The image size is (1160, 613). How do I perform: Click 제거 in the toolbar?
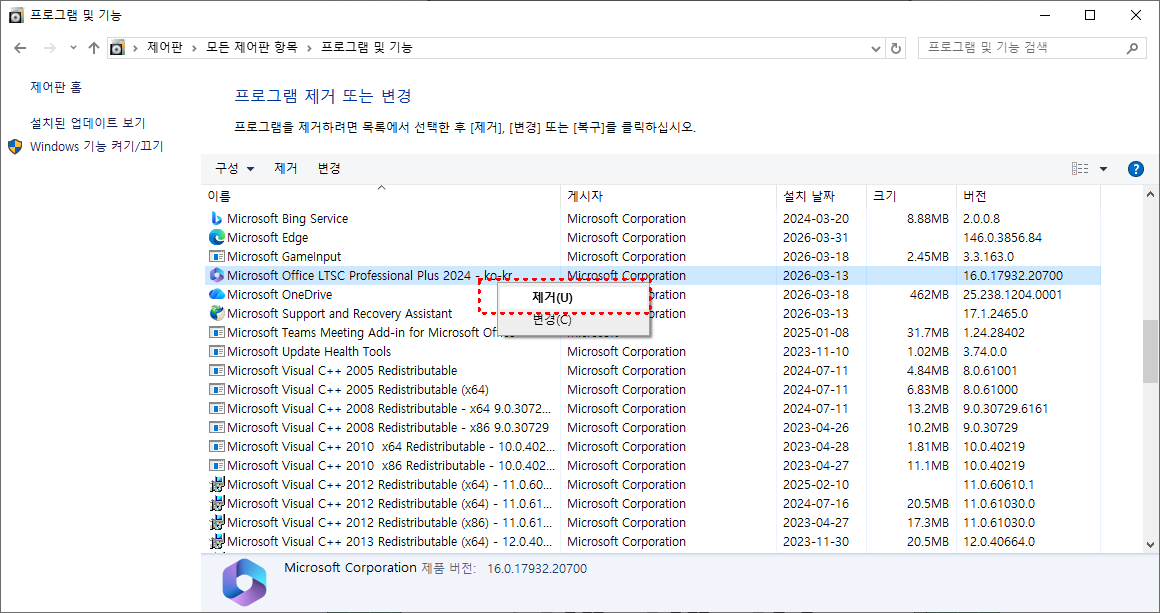286,169
